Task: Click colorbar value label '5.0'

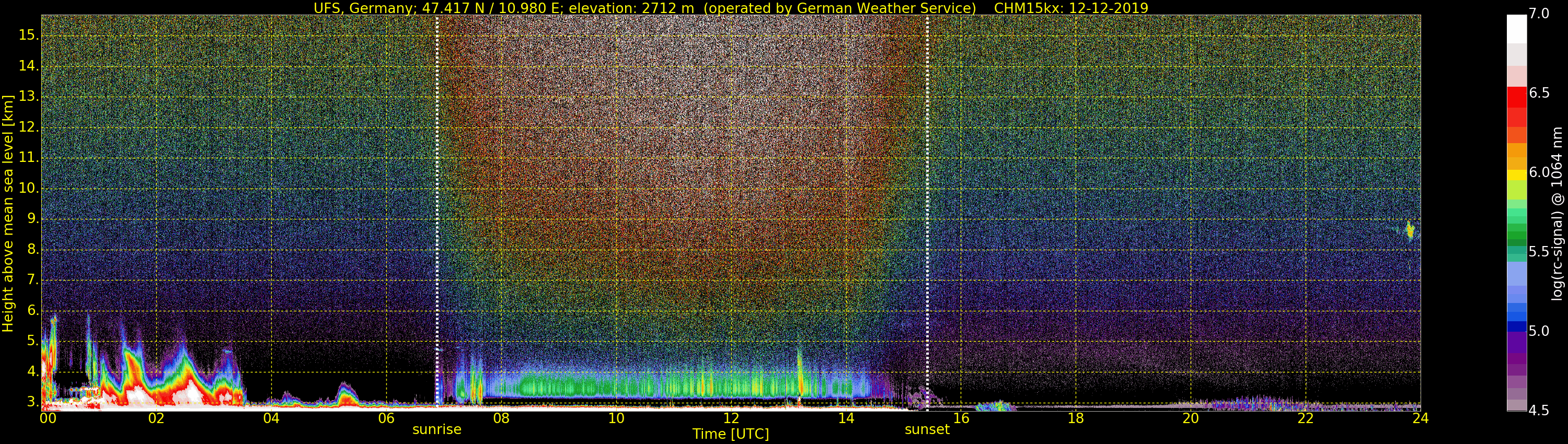Action: [x=1539, y=331]
